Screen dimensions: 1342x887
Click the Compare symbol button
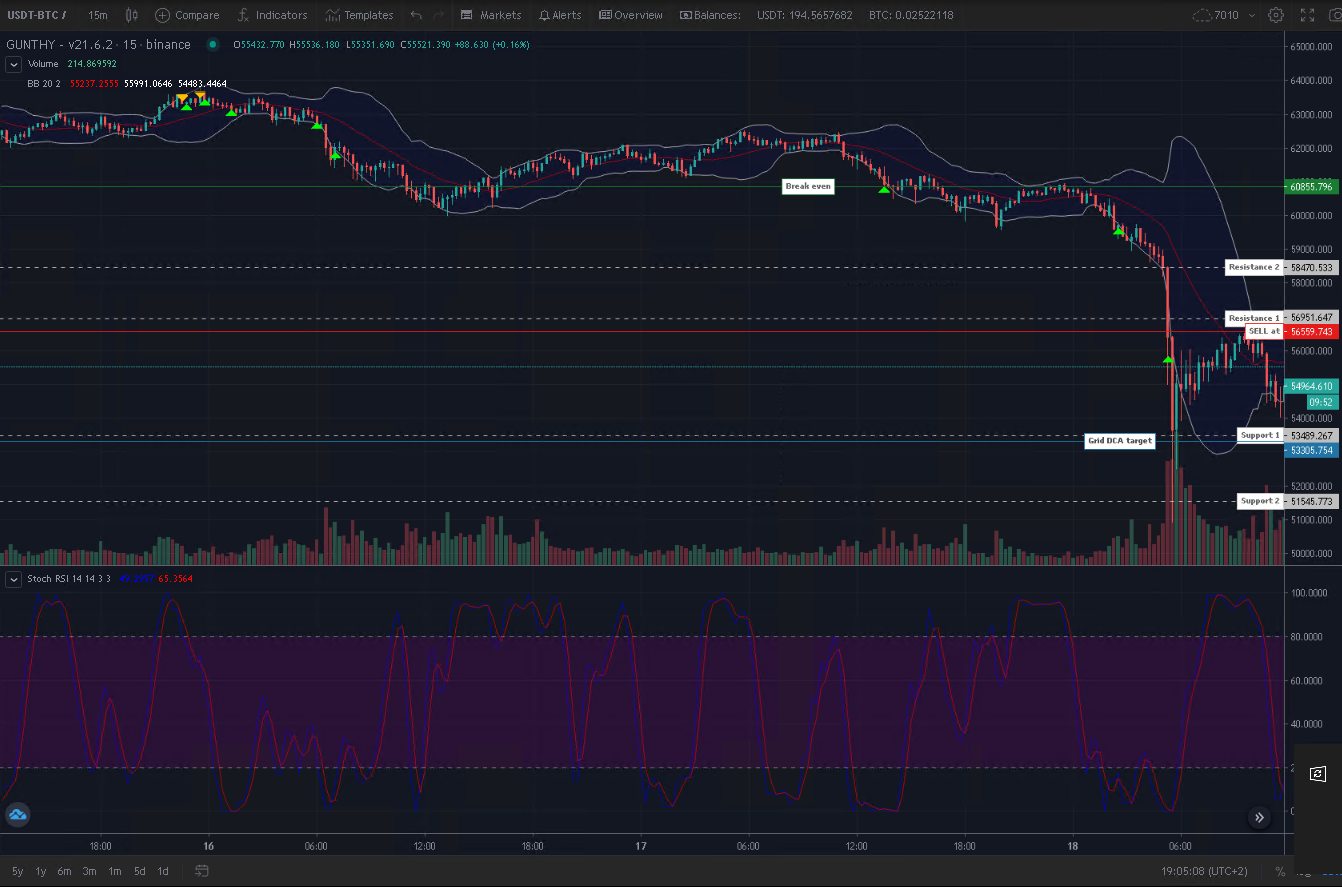tap(187, 15)
